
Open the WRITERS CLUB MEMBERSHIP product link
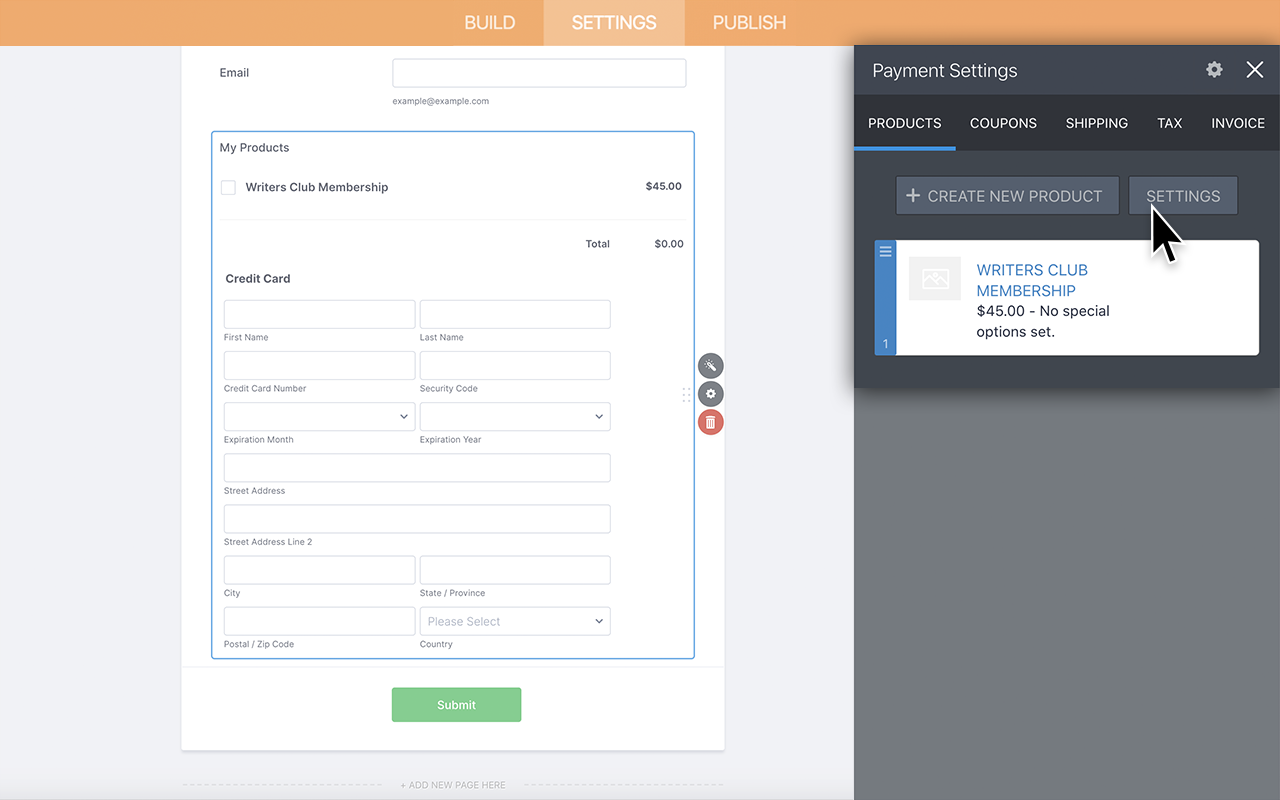[1032, 280]
